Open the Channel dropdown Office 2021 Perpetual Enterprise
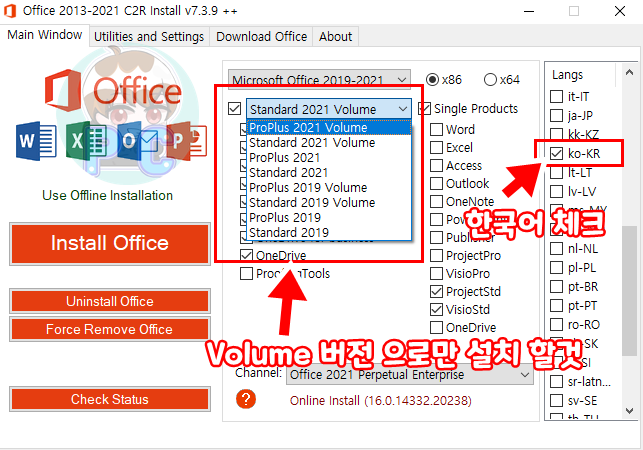The height and width of the screenshot is (450, 643). pyautogui.click(x=410, y=375)
